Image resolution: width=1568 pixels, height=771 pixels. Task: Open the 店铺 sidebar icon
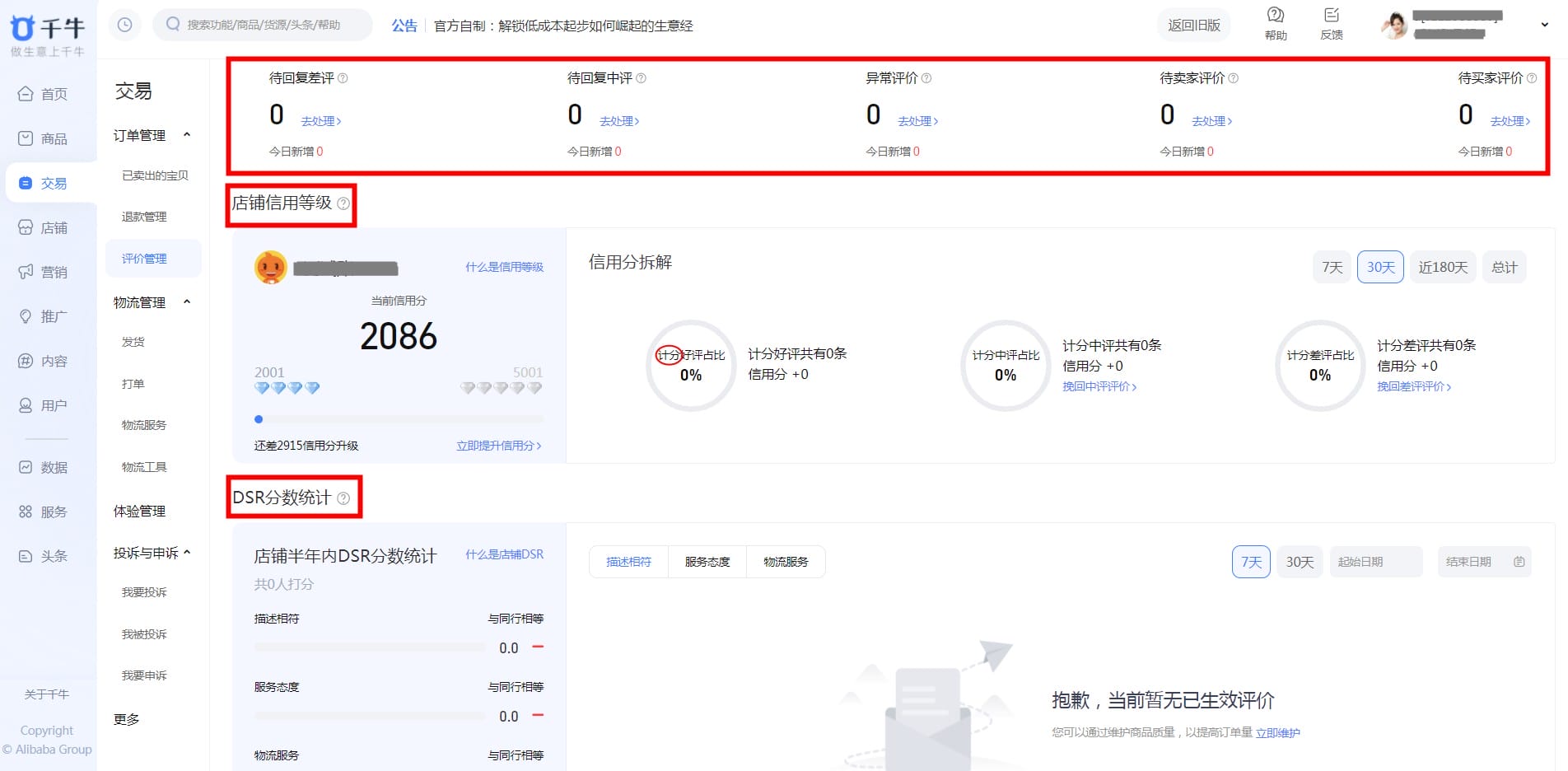pyautogui.click(x=49, y=227)
